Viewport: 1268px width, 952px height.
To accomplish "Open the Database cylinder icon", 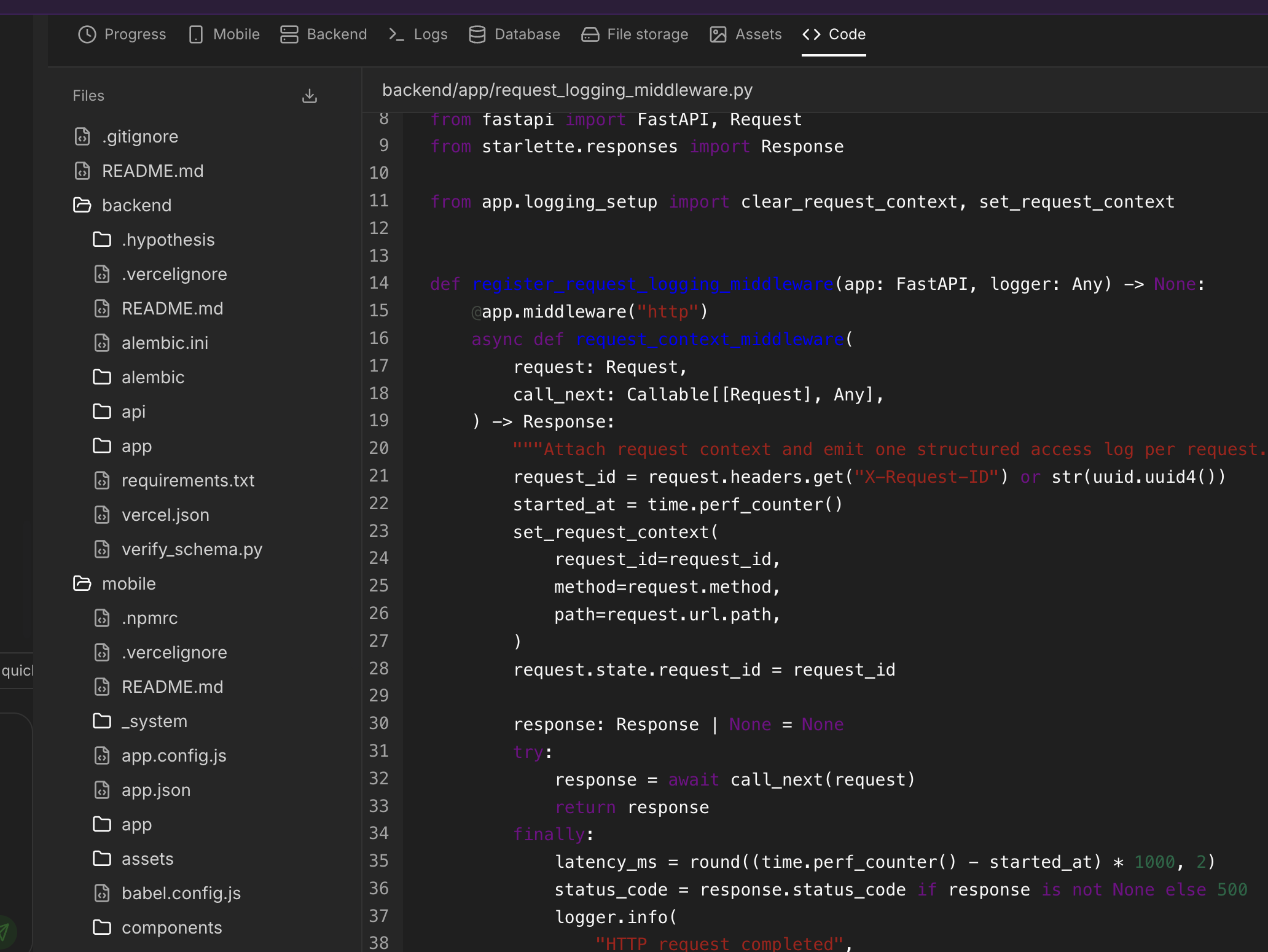I will tap(476, 34).
